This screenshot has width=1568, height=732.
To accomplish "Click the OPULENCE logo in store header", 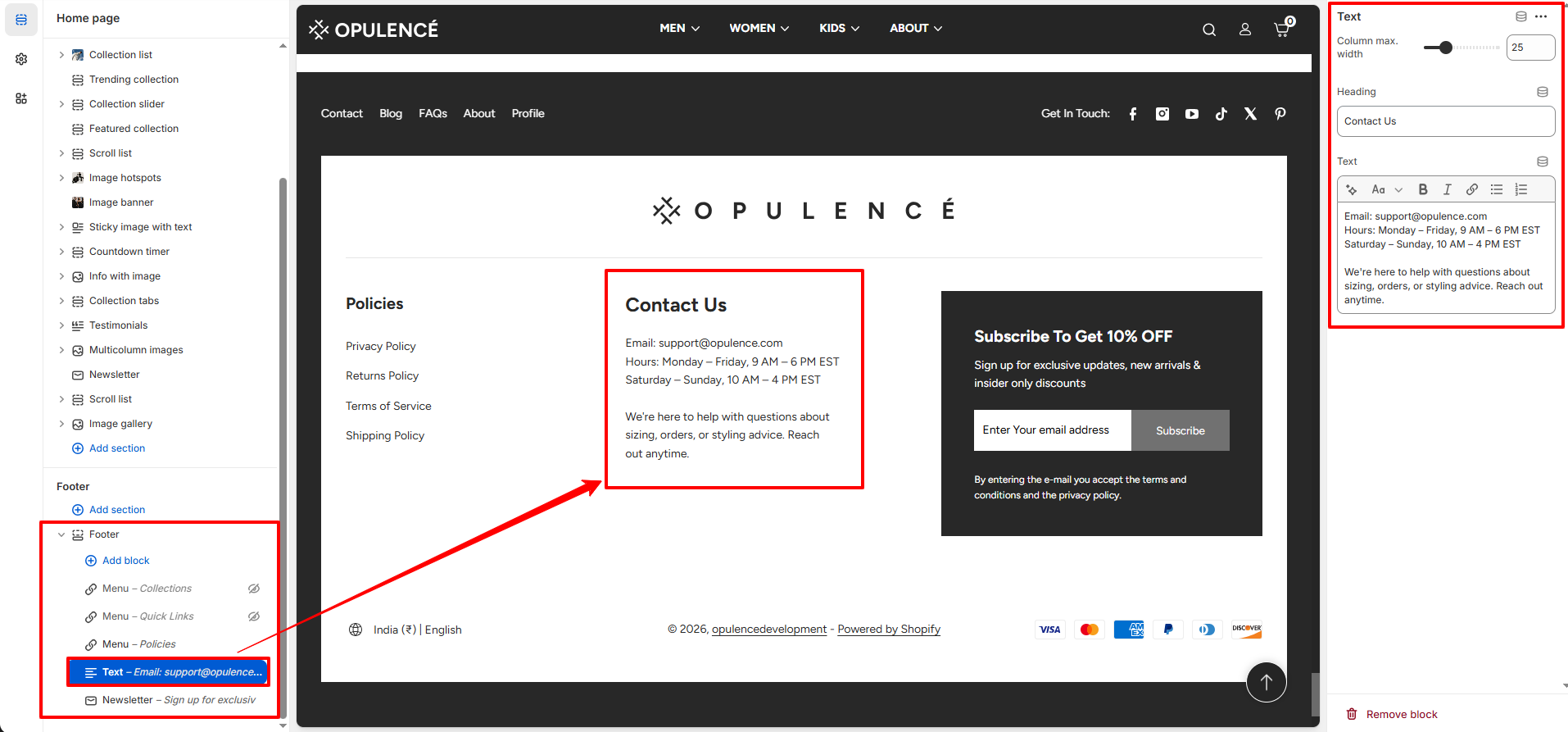I will (374, 30).
